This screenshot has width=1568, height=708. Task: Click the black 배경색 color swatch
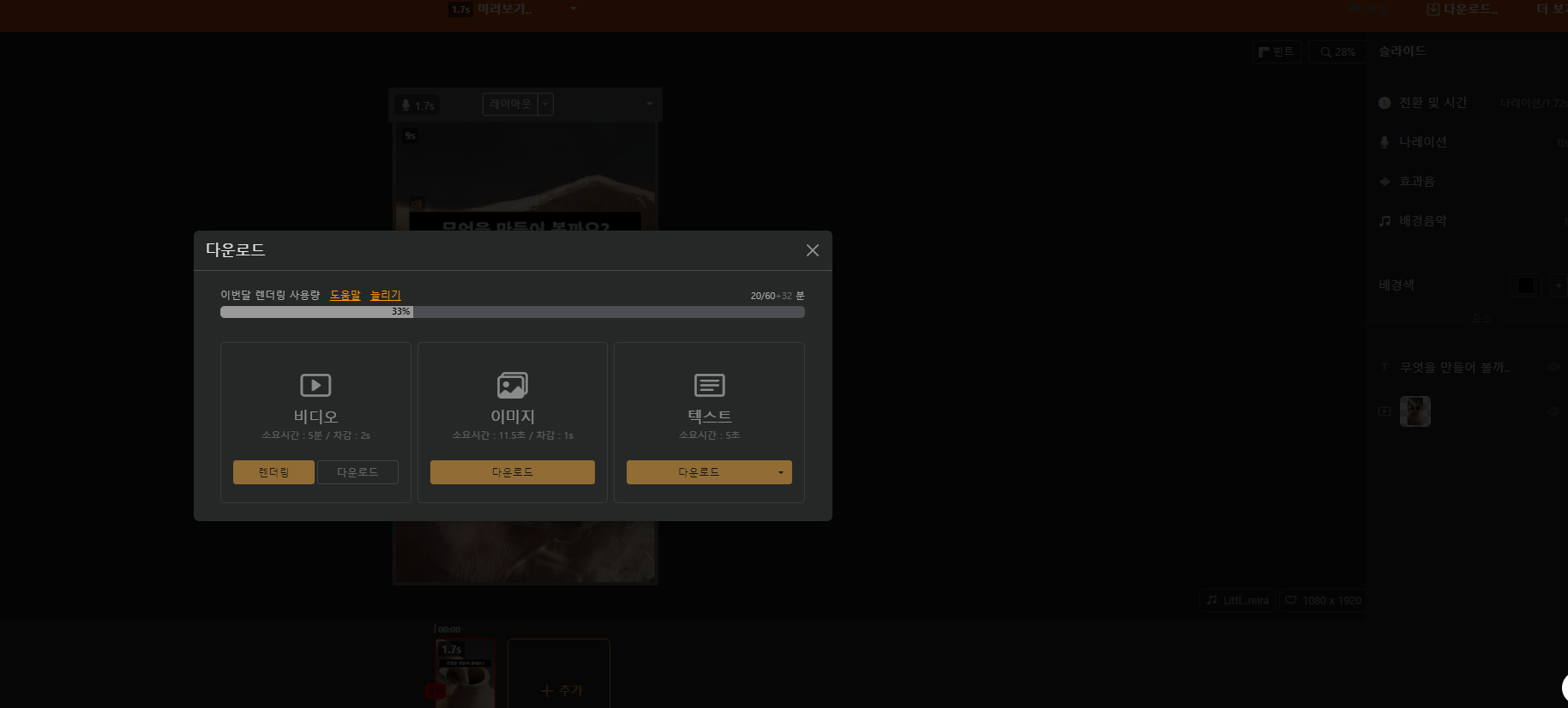pyautogui.click(x=1526, y=285)
